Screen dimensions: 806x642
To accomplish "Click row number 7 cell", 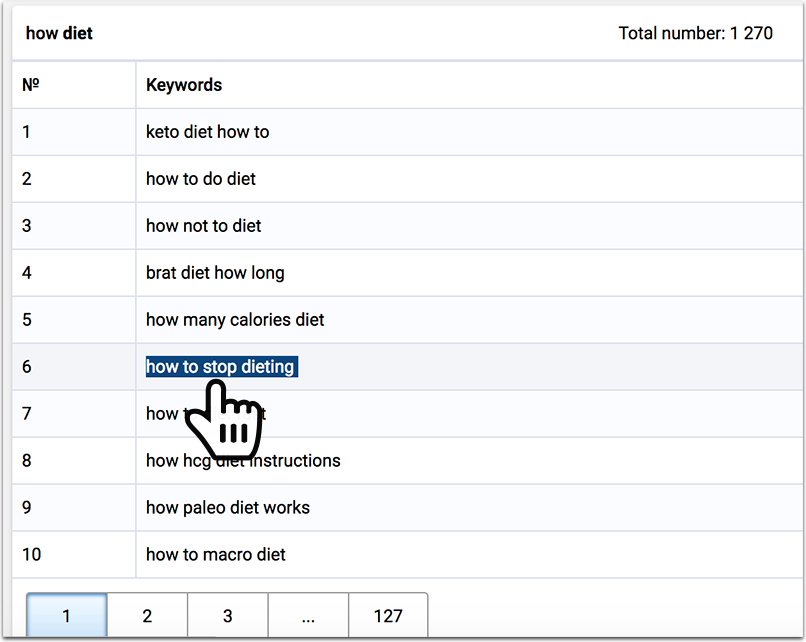I will (x=74, y=414).
